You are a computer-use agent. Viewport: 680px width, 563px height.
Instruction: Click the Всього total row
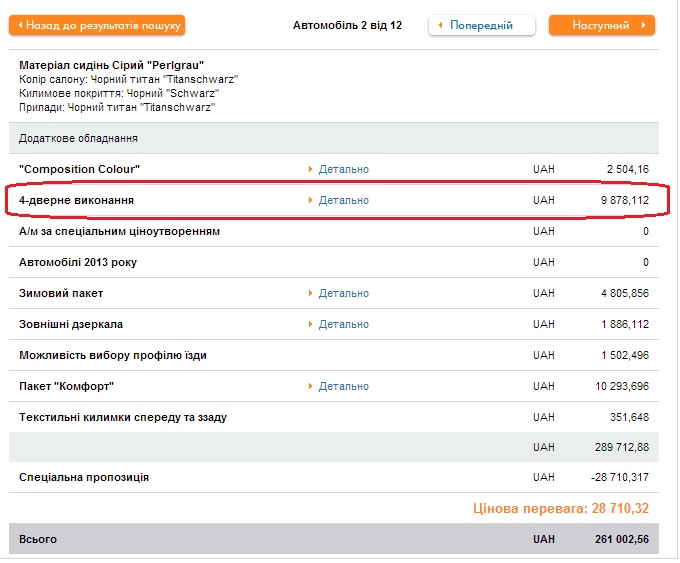pos(38,539)
